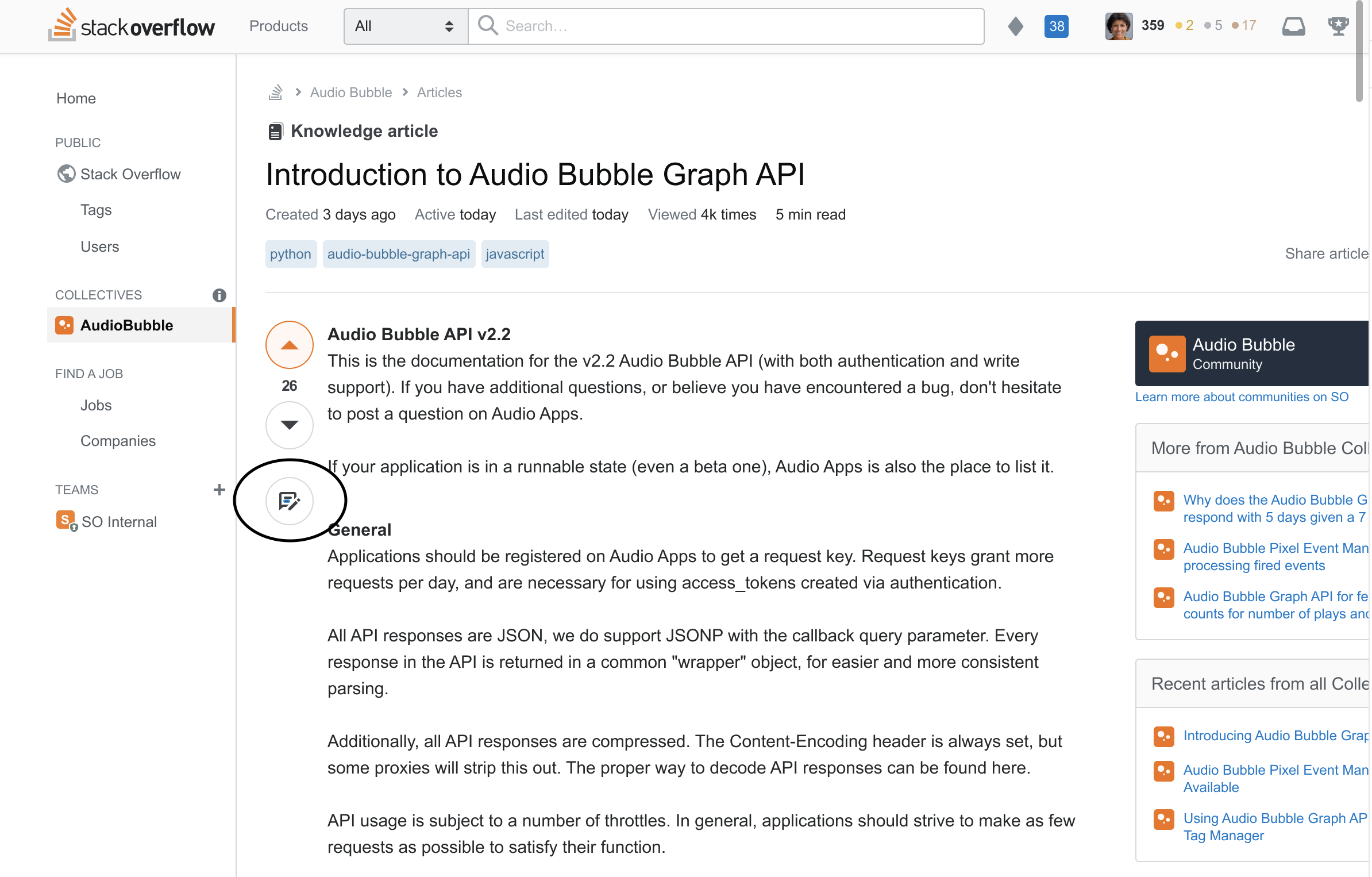Open the achievements trophy icon

coord(1338,26)
